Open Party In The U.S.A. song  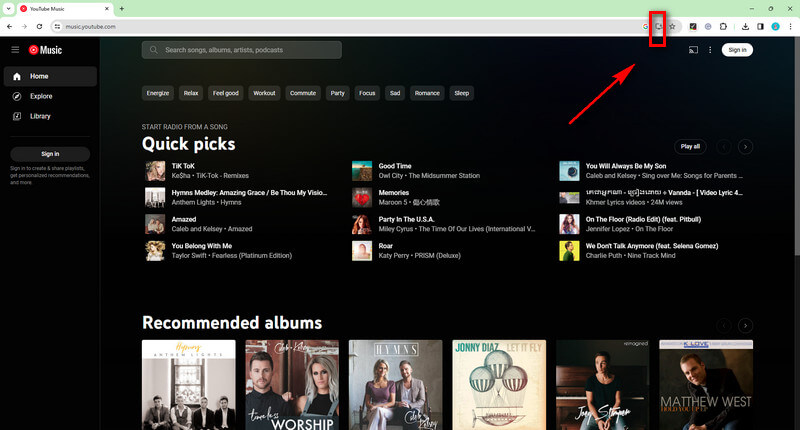[x=406, y=219]
